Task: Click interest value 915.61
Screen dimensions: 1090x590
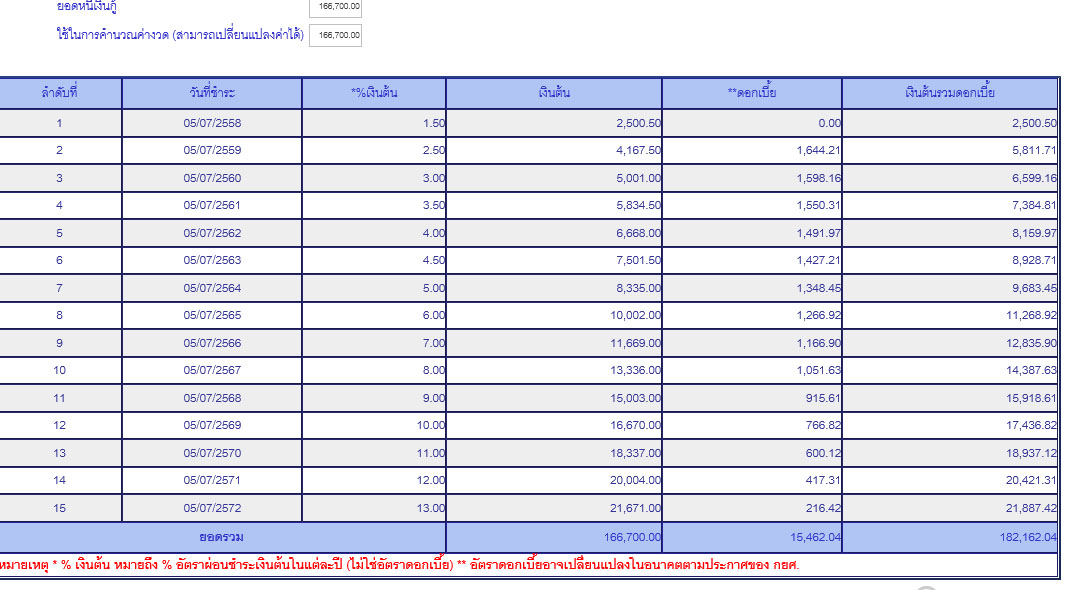Action: [823, 398]
